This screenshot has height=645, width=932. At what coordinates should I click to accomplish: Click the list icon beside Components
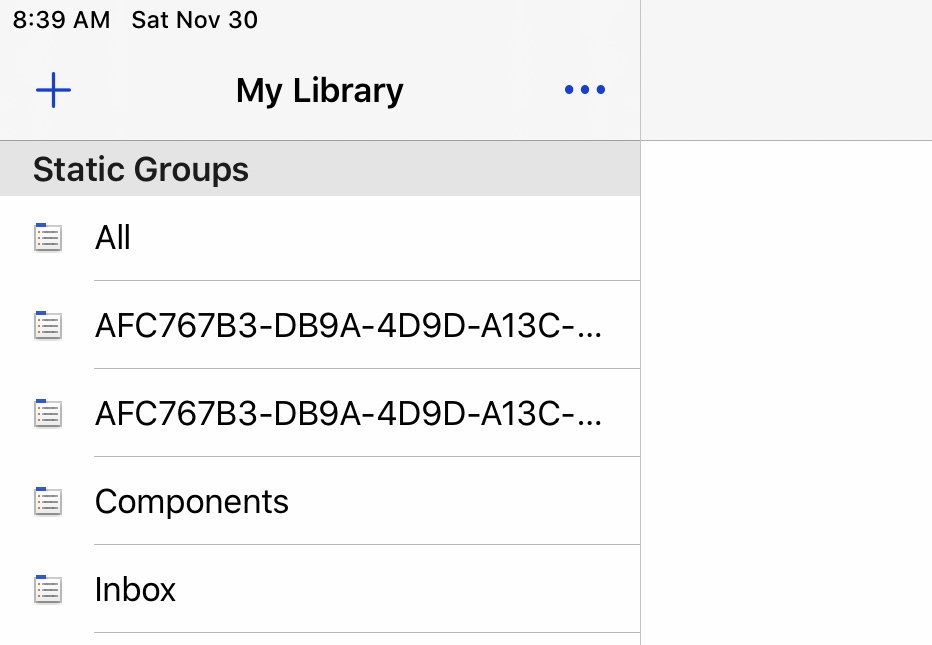[48, 502]
